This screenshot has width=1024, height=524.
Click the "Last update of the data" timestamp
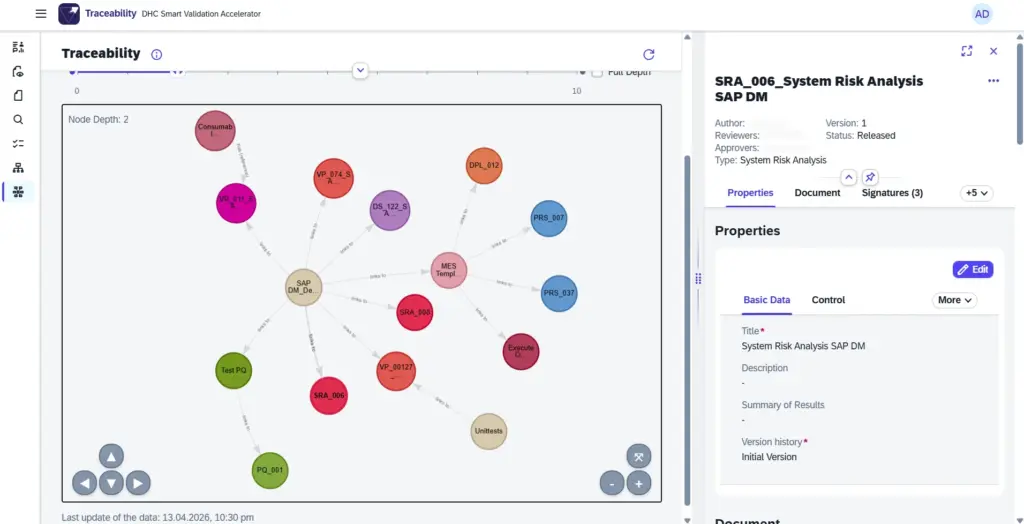pos(157,517)
